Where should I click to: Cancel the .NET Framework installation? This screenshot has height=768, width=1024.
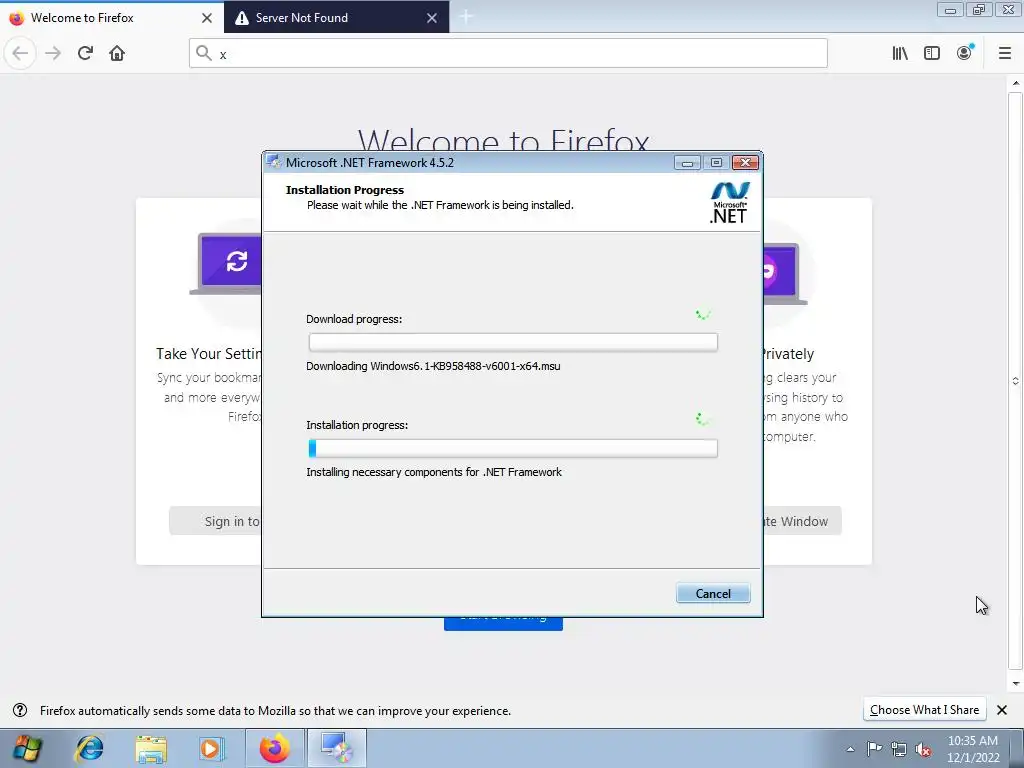713,593
